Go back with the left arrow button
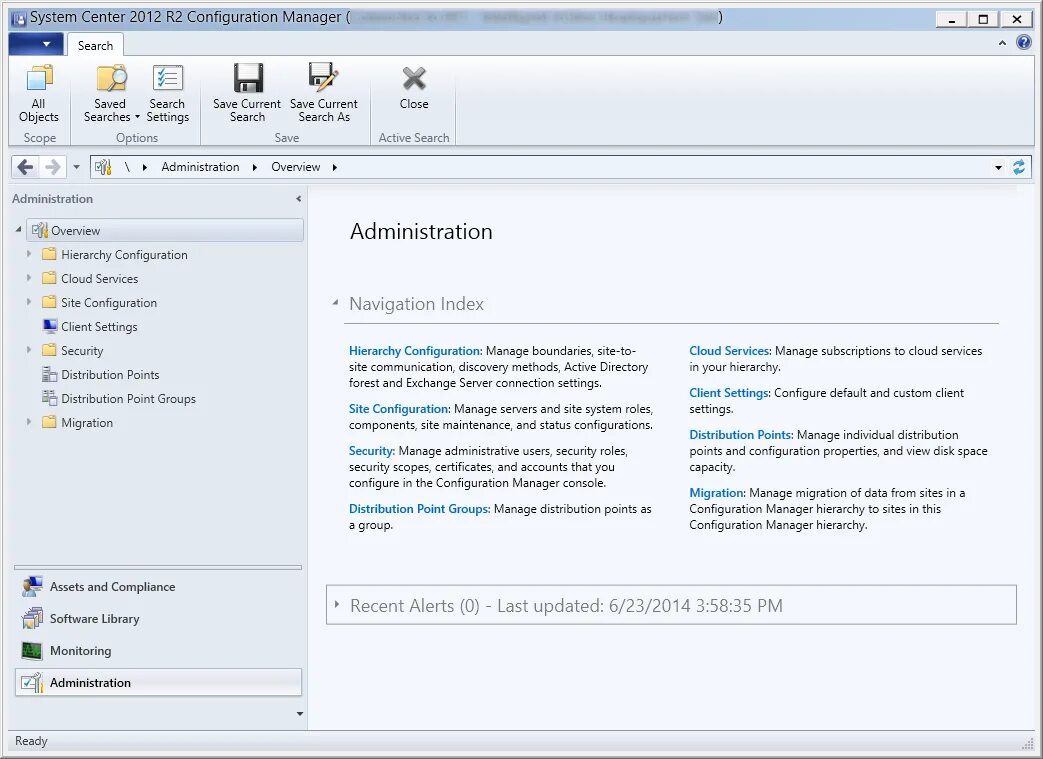This screenshot has width=1043, height=759. (25, 167)
